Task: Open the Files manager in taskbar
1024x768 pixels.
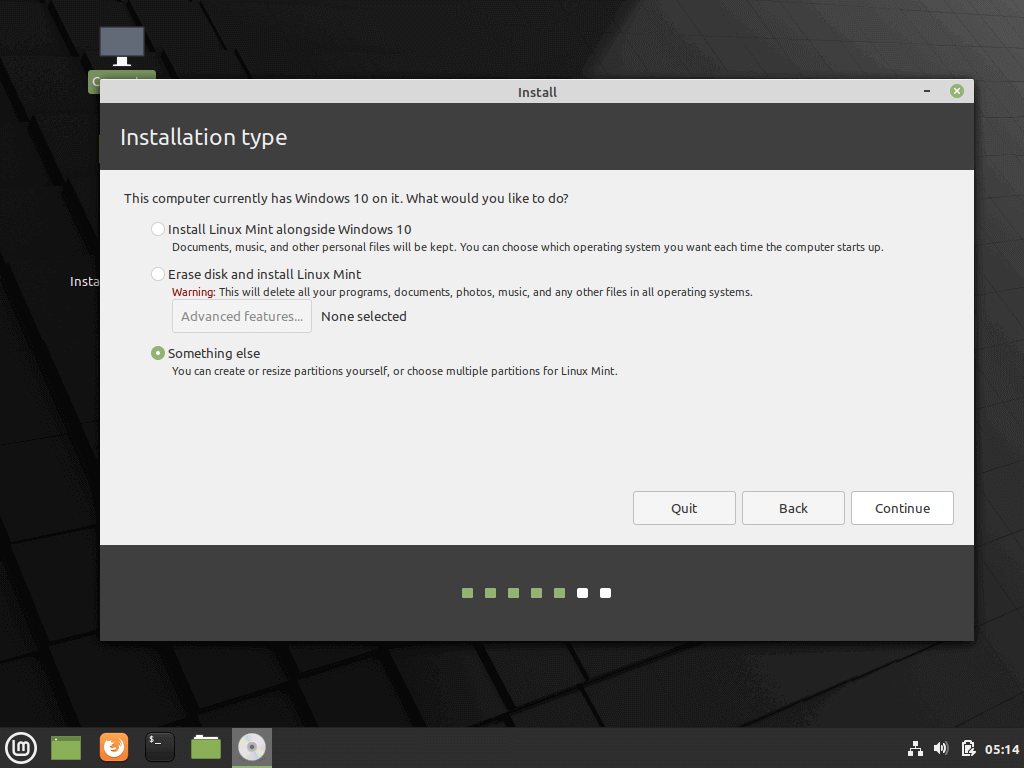Action: 206,747
